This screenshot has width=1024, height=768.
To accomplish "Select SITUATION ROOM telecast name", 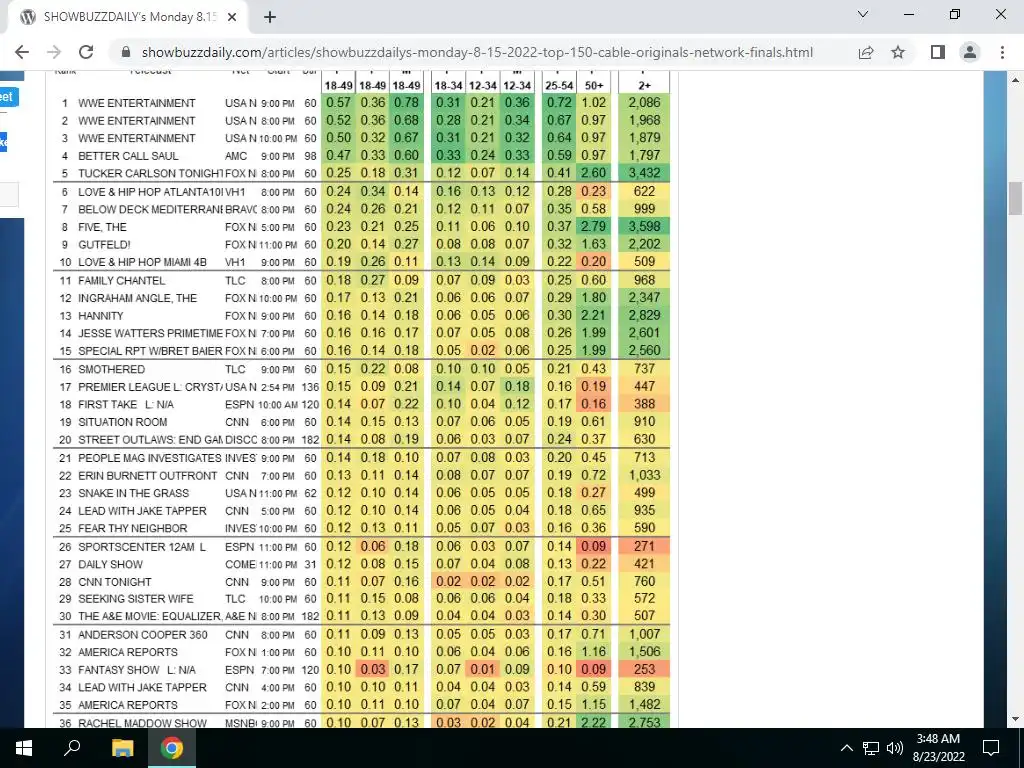I will 122,423.
